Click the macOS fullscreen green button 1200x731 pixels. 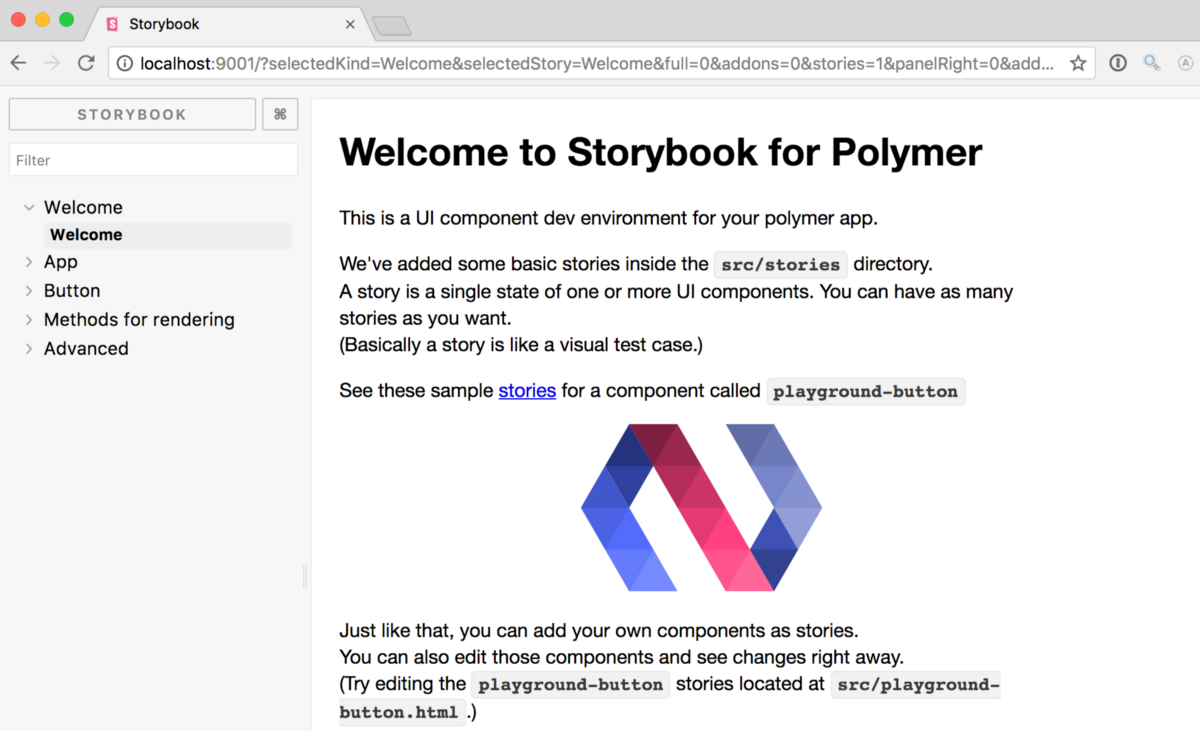point(67,20)
